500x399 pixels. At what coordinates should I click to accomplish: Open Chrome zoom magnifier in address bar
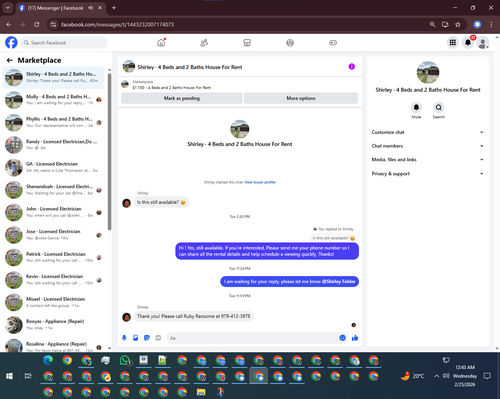(432, 24)
